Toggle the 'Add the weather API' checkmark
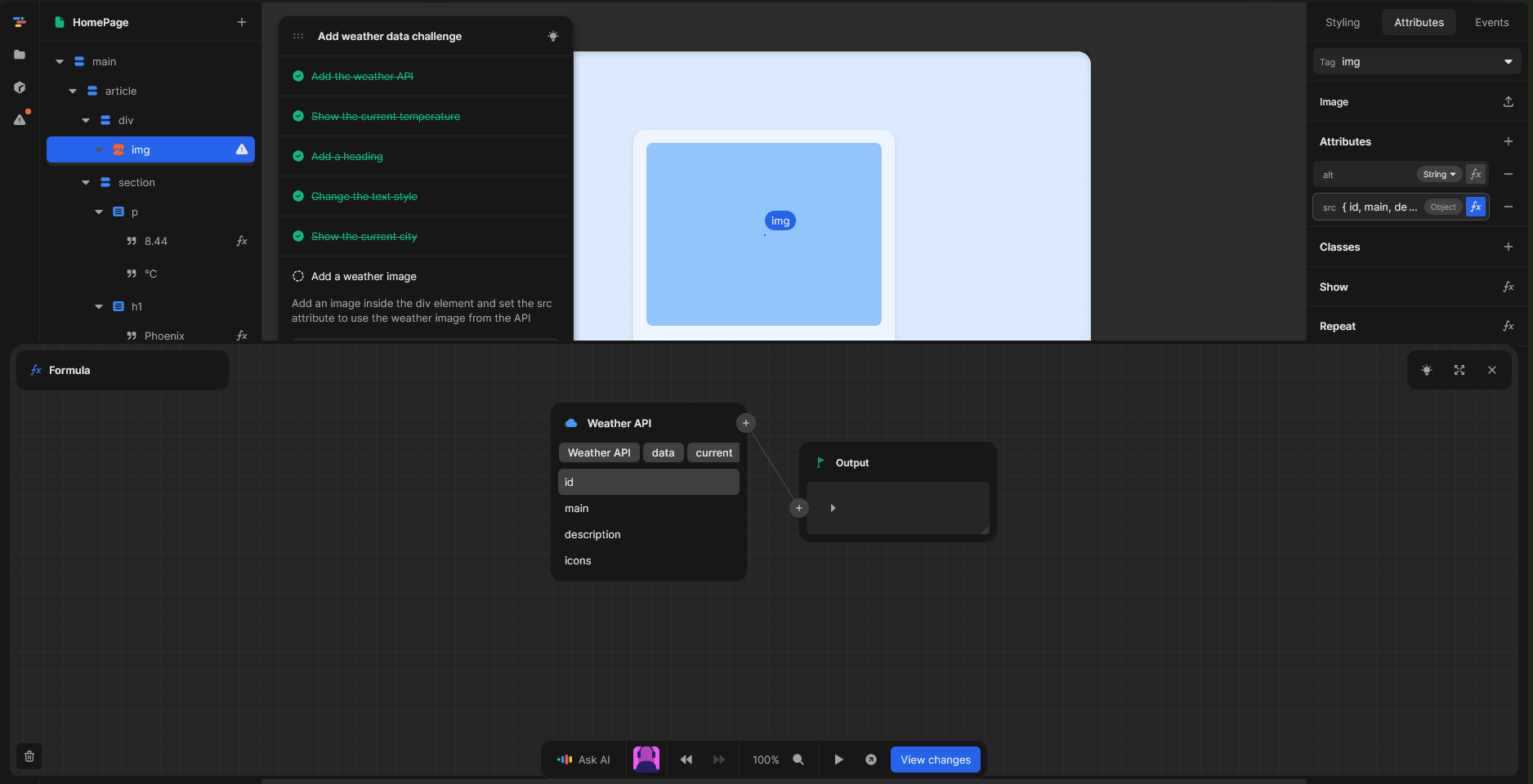Image resolution: width=1533 pixels, height=784 pixels. (x=297, y=76)
